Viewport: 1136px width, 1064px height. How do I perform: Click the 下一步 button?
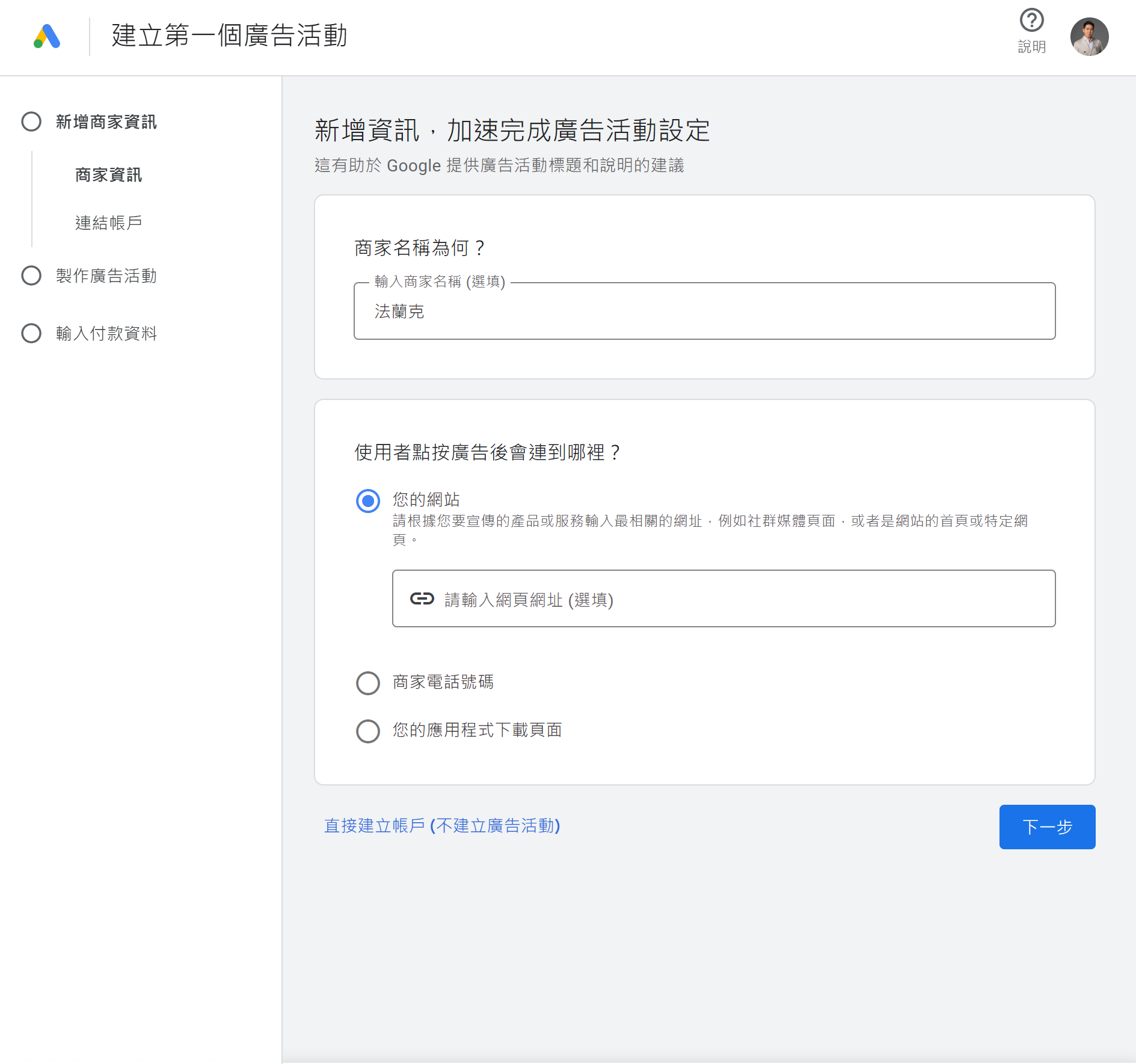coord(1046,826)
